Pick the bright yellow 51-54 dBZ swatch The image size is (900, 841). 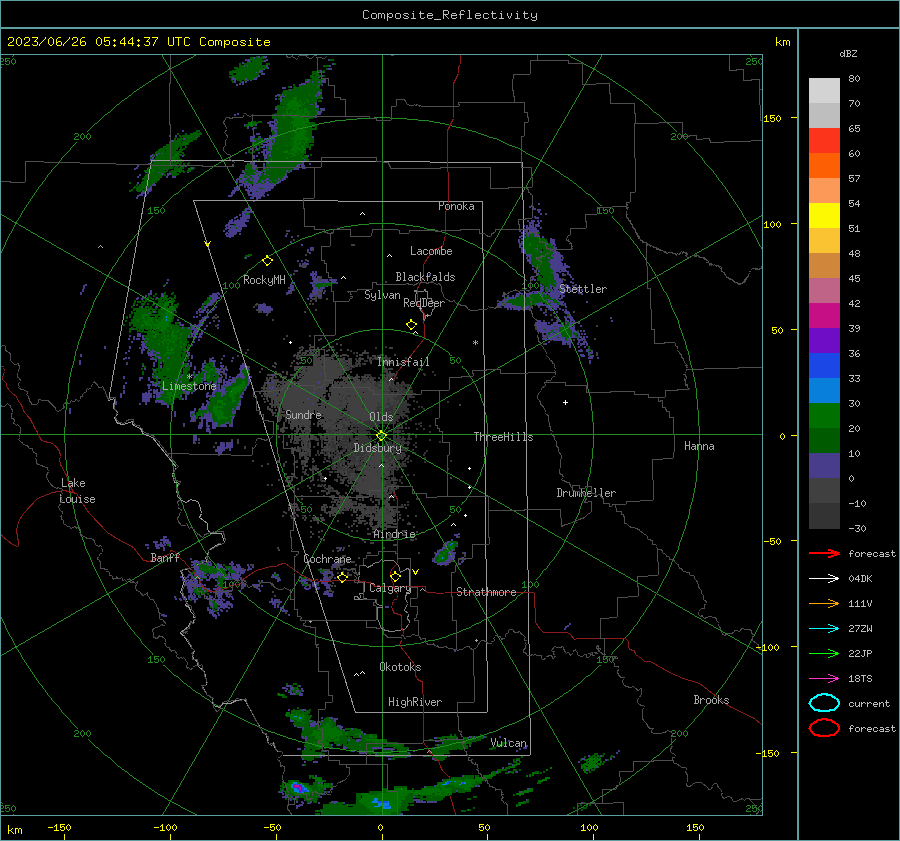point(824,216)
